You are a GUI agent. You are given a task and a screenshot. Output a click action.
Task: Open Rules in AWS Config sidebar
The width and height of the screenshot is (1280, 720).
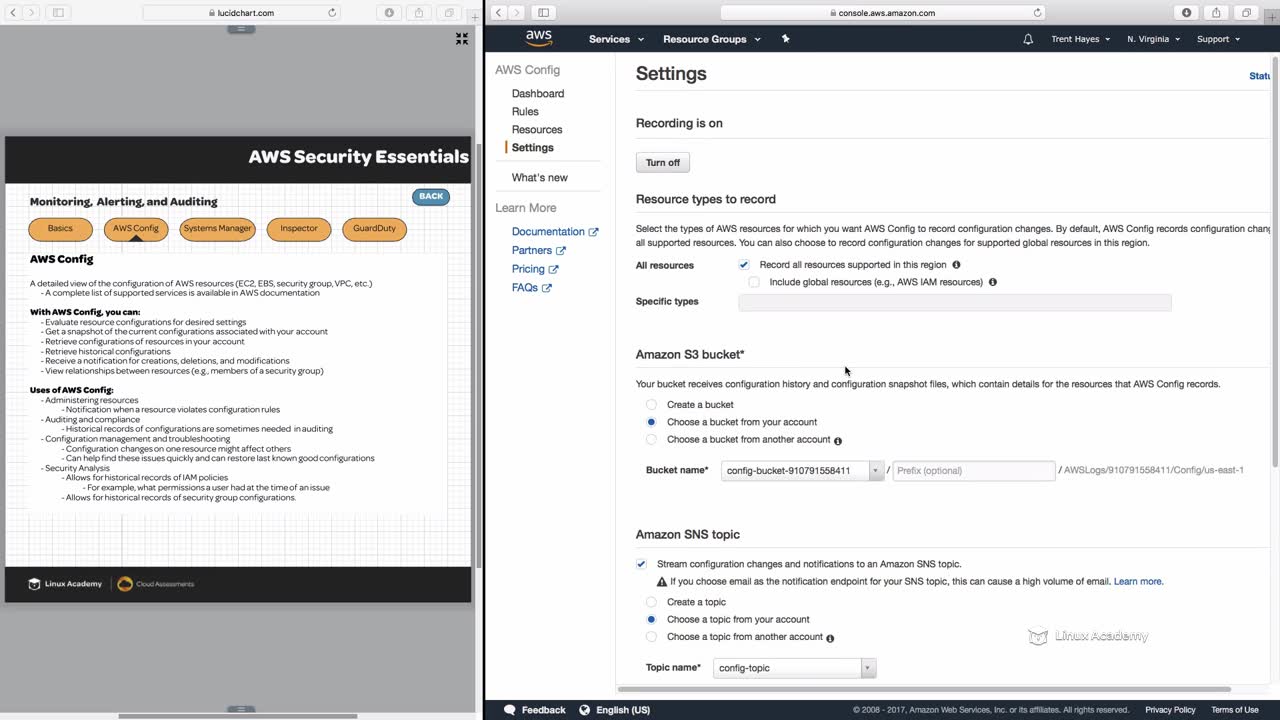point(525,112)
